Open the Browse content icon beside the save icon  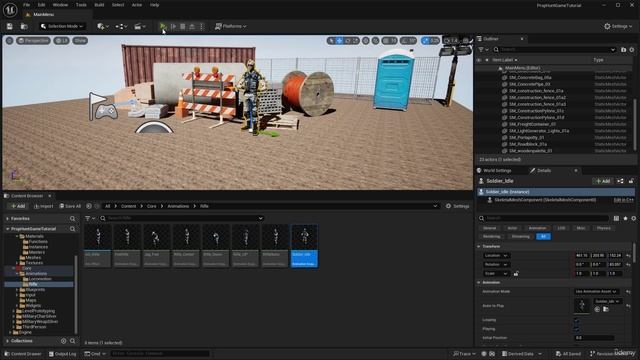pos(24,26)
